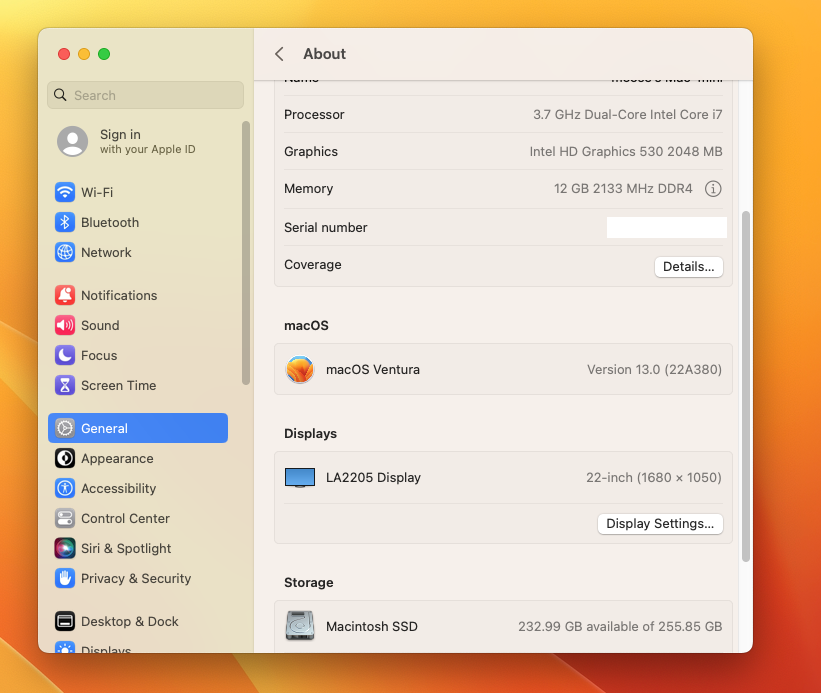This screenshot has height=693, width=821.
Task: Open Display Settings button
Action: pyautogui.click(x=660, y=523)
